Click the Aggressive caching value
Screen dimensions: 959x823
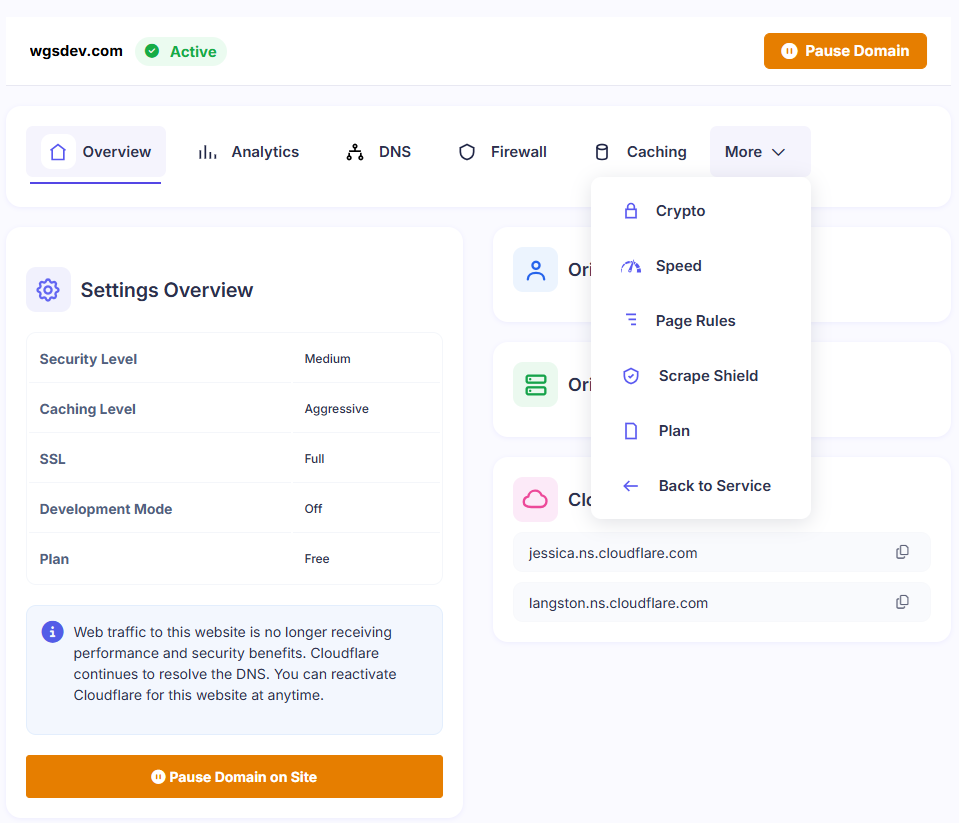[336, 409]
